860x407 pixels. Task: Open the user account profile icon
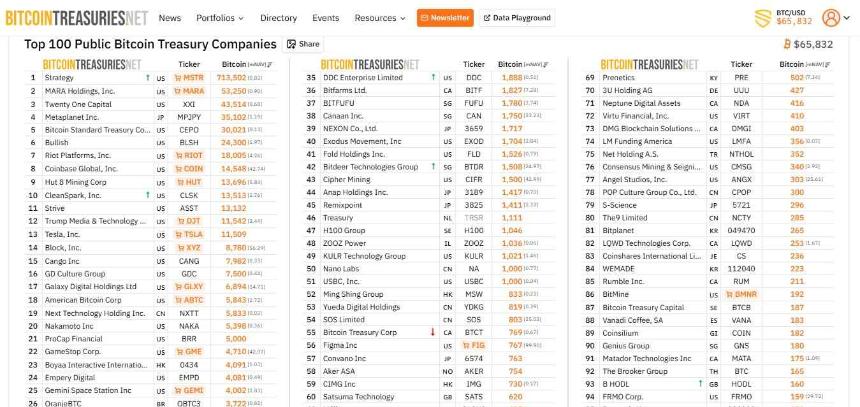coord(830,17)
